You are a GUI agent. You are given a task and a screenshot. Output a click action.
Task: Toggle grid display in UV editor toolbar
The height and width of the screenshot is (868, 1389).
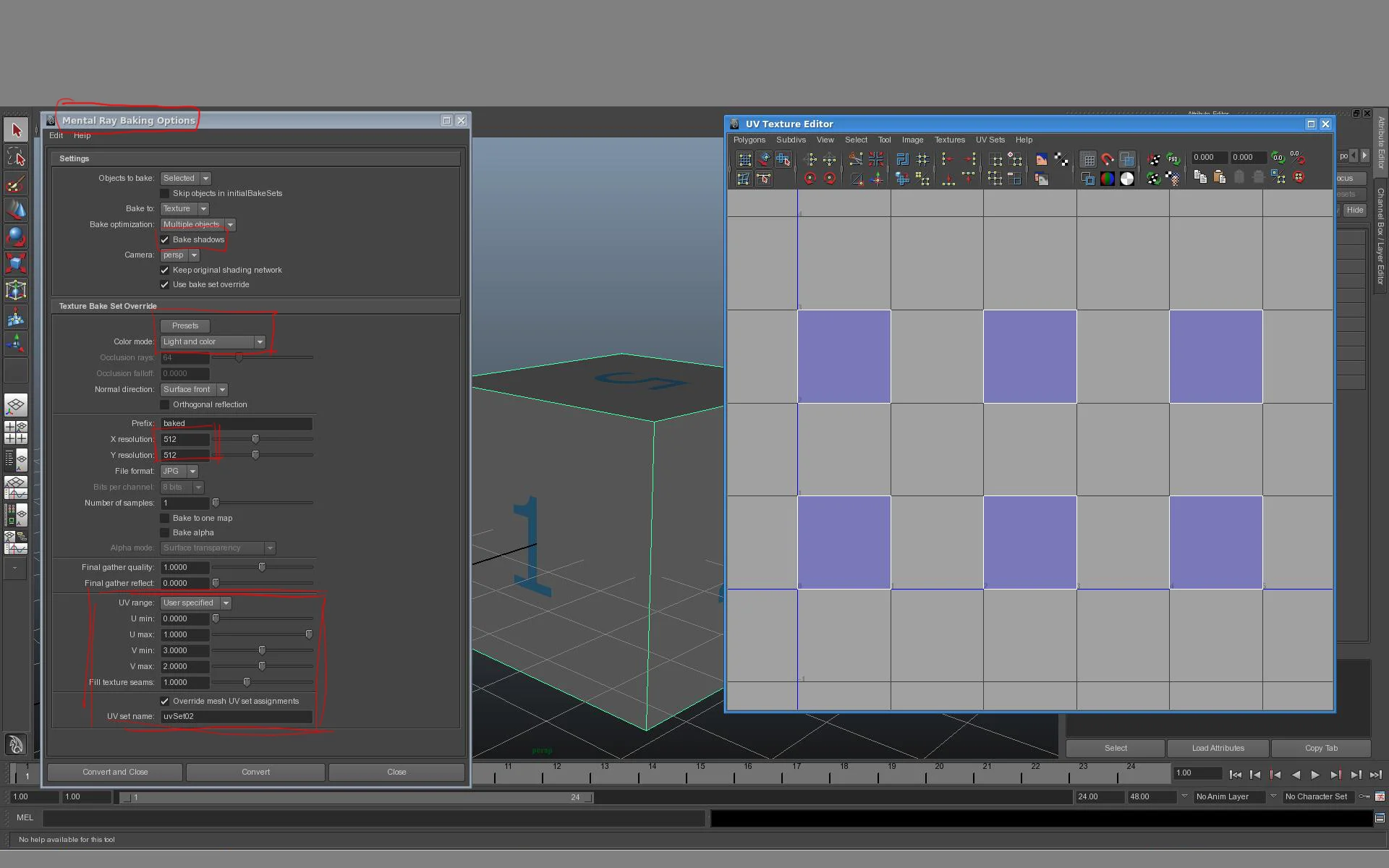1087,159
